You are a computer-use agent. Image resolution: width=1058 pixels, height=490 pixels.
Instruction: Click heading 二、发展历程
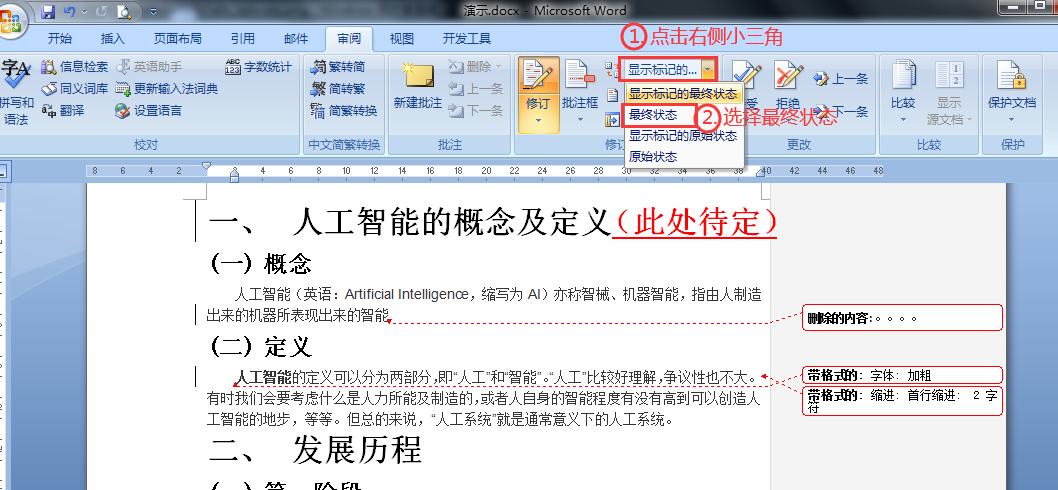point(315,450)
